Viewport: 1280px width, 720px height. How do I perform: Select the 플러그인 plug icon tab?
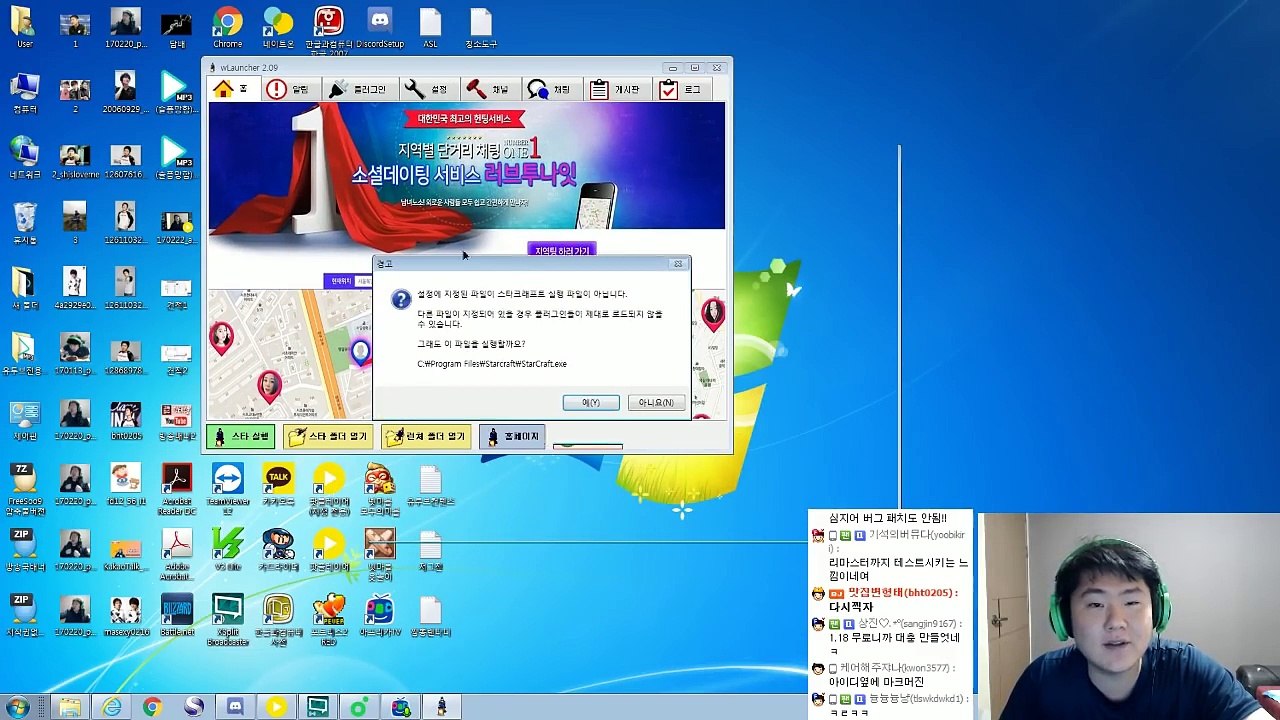[x=358, y=89]
